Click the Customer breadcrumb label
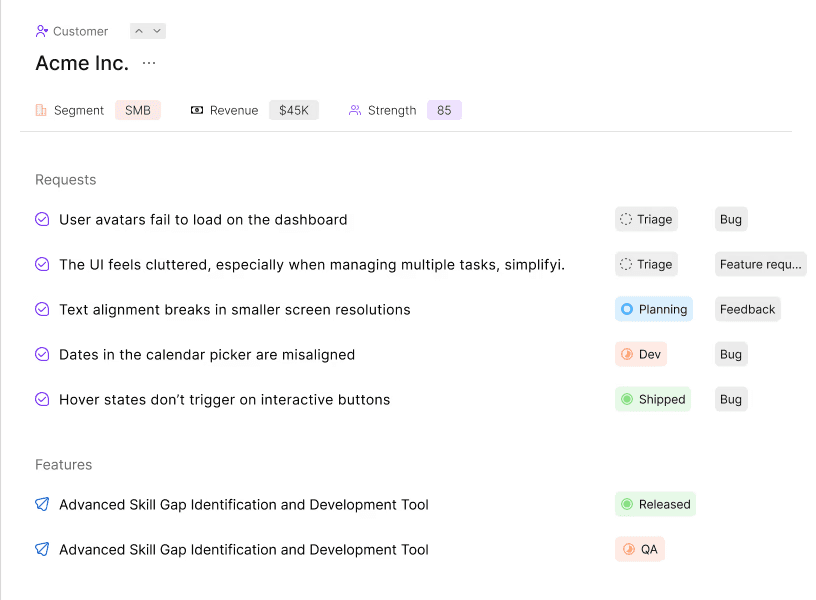 [81, 31]
